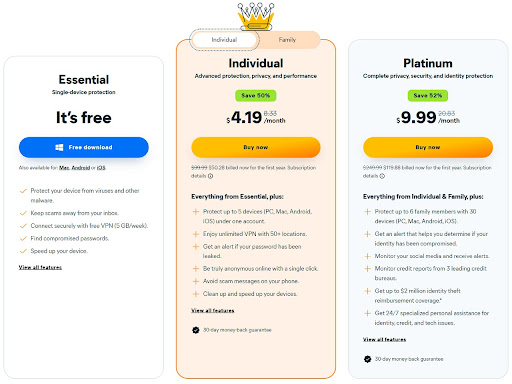This screenshot has width=512, height=384.
Task: Buy the Individual plan now
Action: pos(256,147)
